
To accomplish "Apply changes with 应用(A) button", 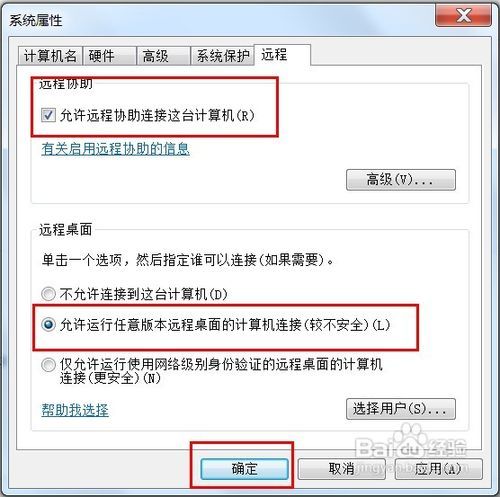I will pos(439,469).
